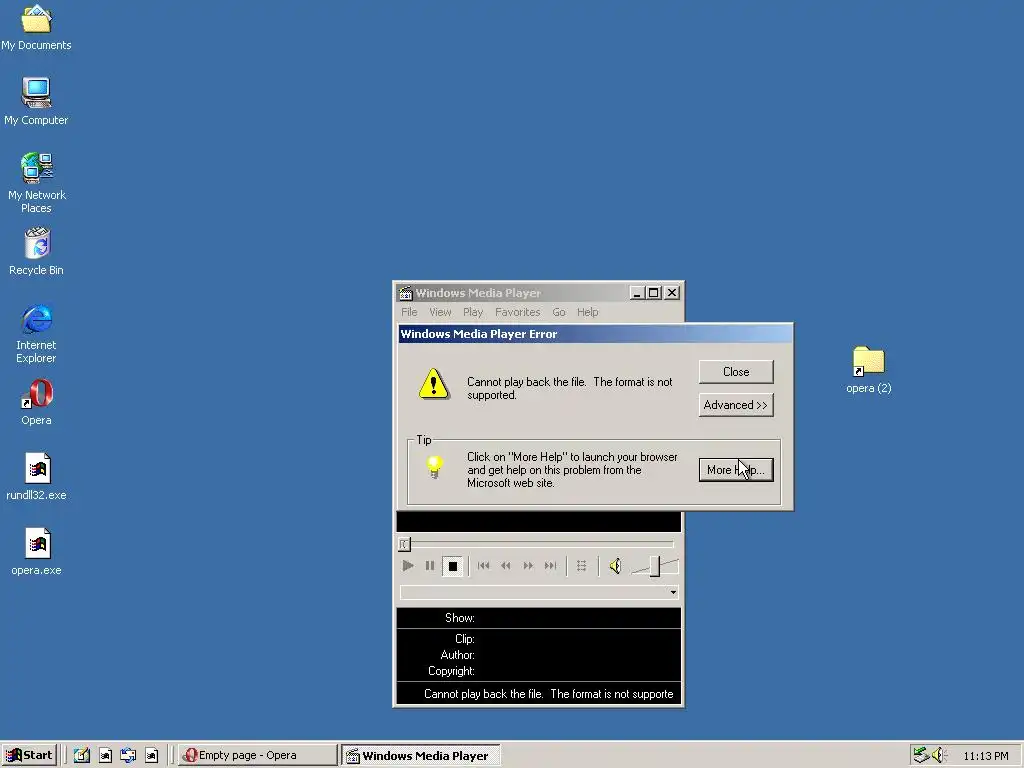This screenshot has height=768, width=1024.
Task: Click the 'Clip:' label in Media Player
Action: (464, 639)
